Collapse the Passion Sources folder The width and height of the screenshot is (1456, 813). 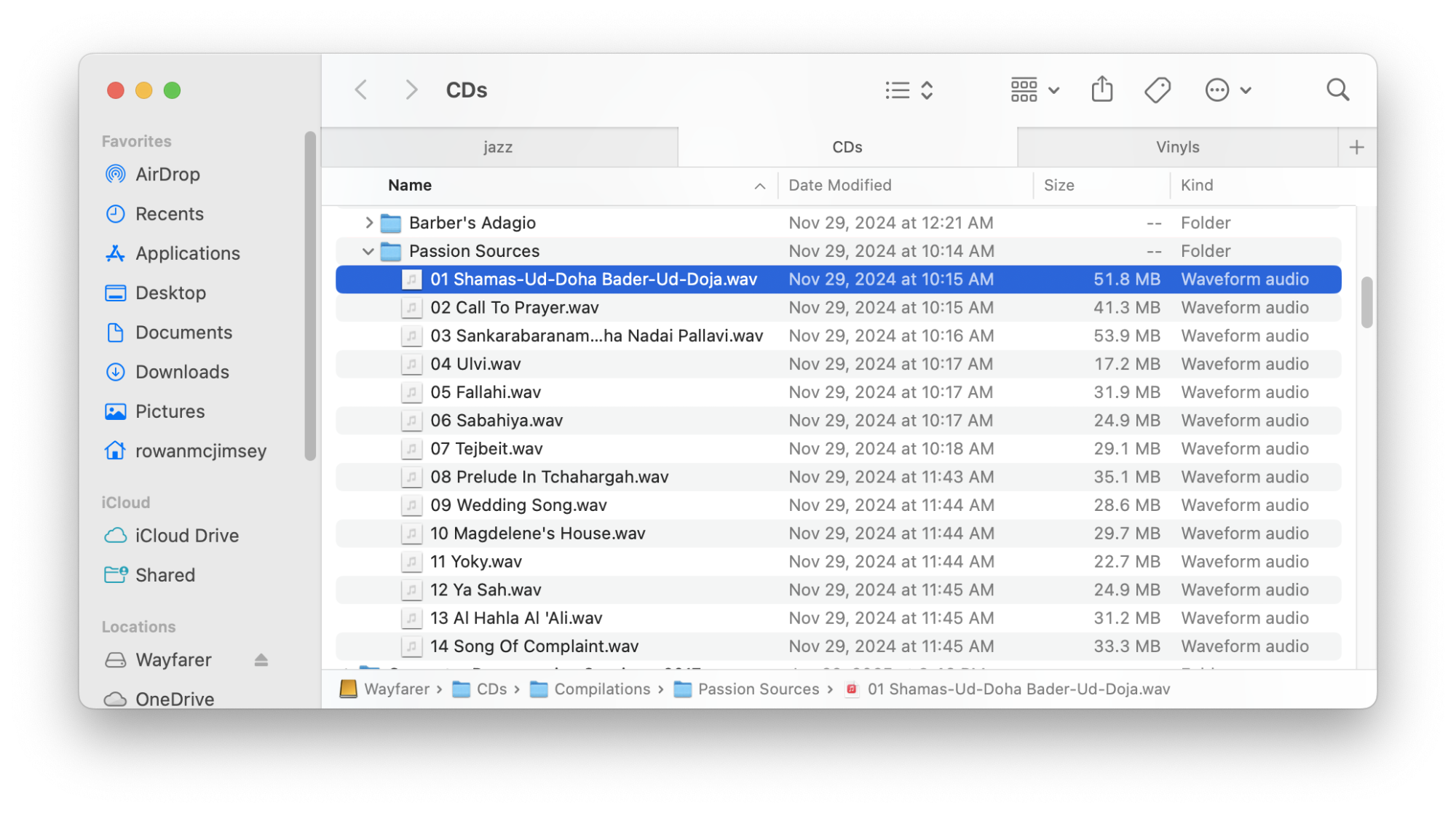pyautogui.click(x=368, y=250)
